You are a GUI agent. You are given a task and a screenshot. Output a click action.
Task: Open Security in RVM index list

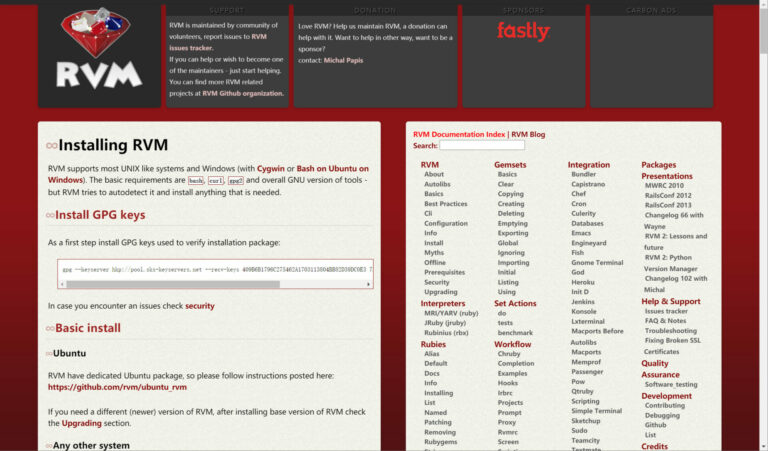point(436,282)
